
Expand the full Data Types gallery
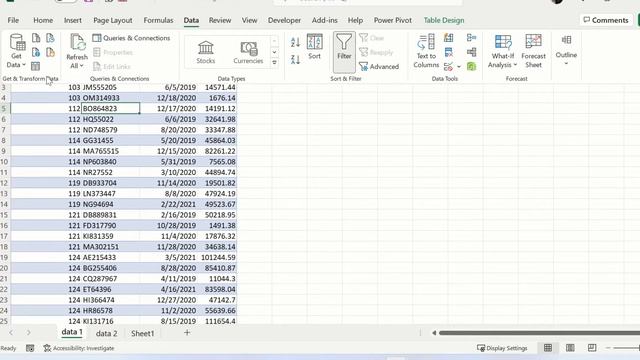274,63
